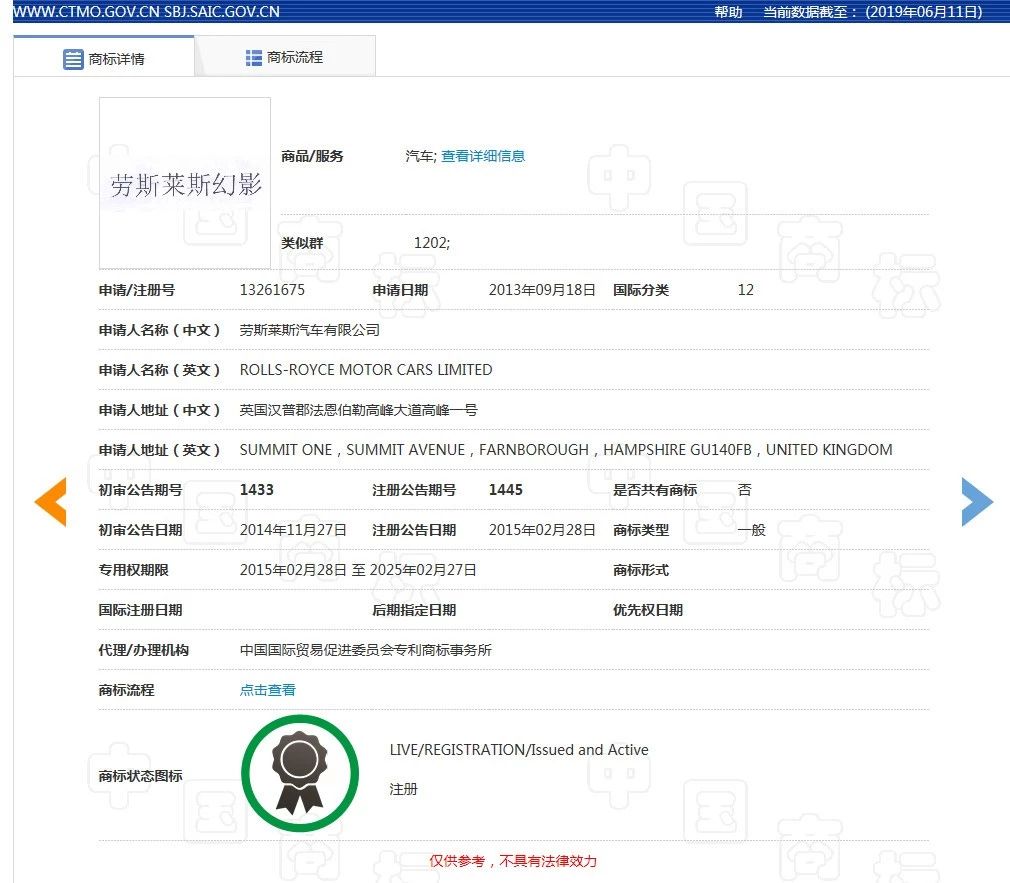Select exclusive right period 2015年02月28日 至 2025年02月27日
Viewport: 1010px width, 883px height.
coord(358,569)
